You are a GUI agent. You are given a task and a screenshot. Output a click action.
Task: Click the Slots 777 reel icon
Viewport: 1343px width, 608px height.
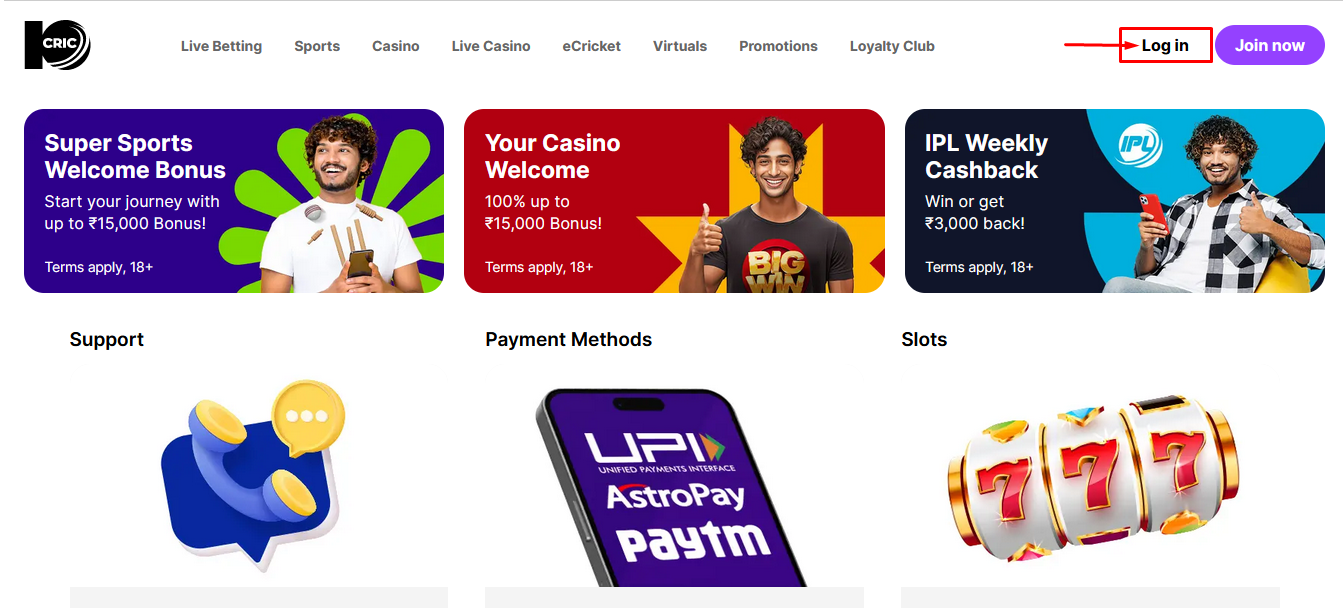(1092, 476)
